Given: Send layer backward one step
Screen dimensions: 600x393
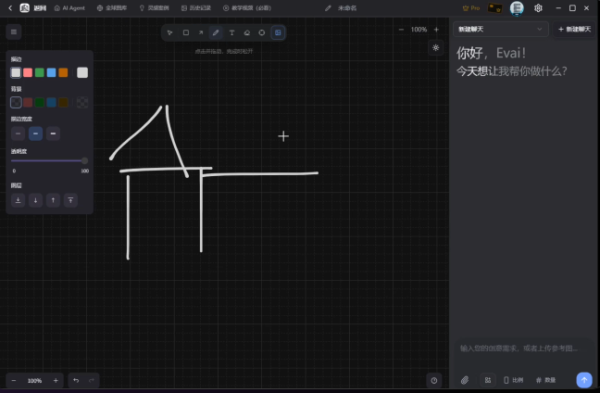Looking at the screenshot, I should [36, 200].
